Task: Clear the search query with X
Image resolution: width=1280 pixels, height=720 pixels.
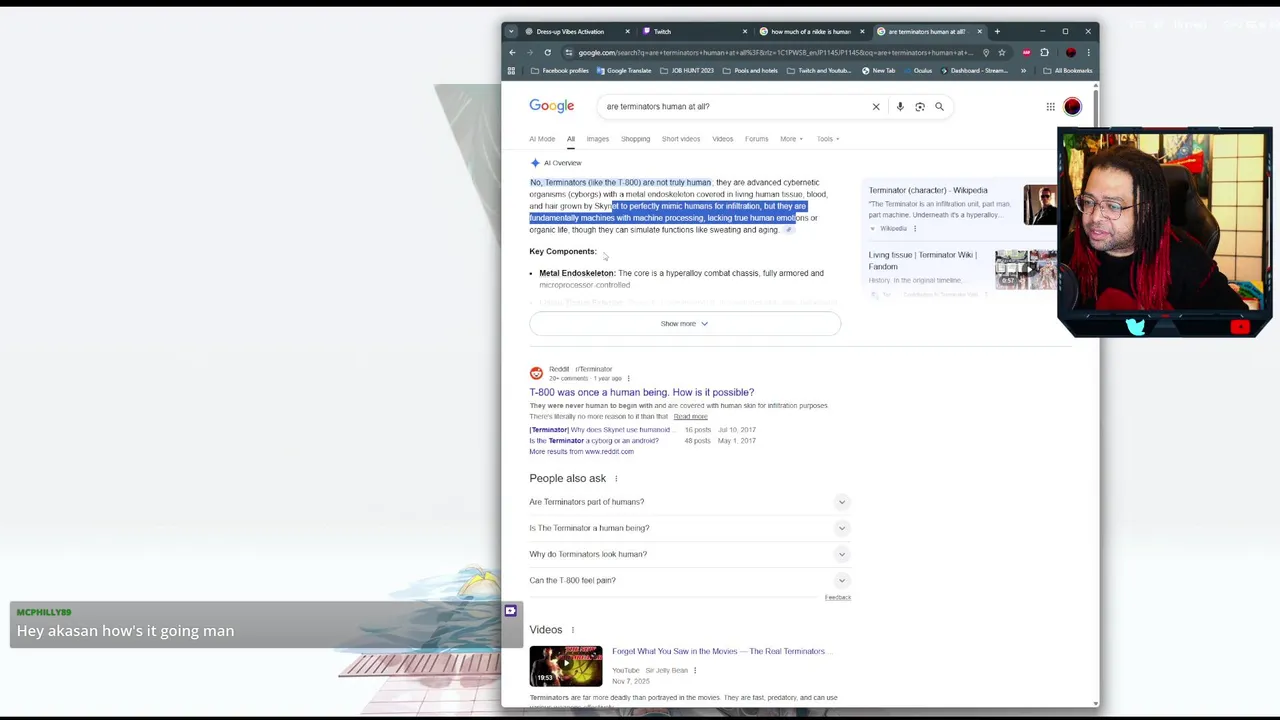Action: (876, 106)
